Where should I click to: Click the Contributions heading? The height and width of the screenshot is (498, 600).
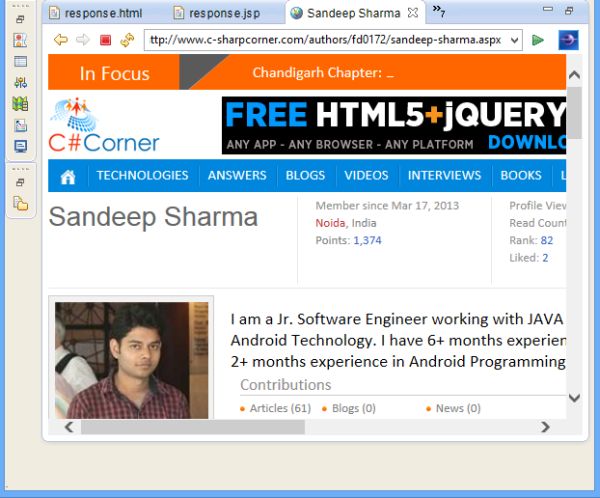(286, 385)
